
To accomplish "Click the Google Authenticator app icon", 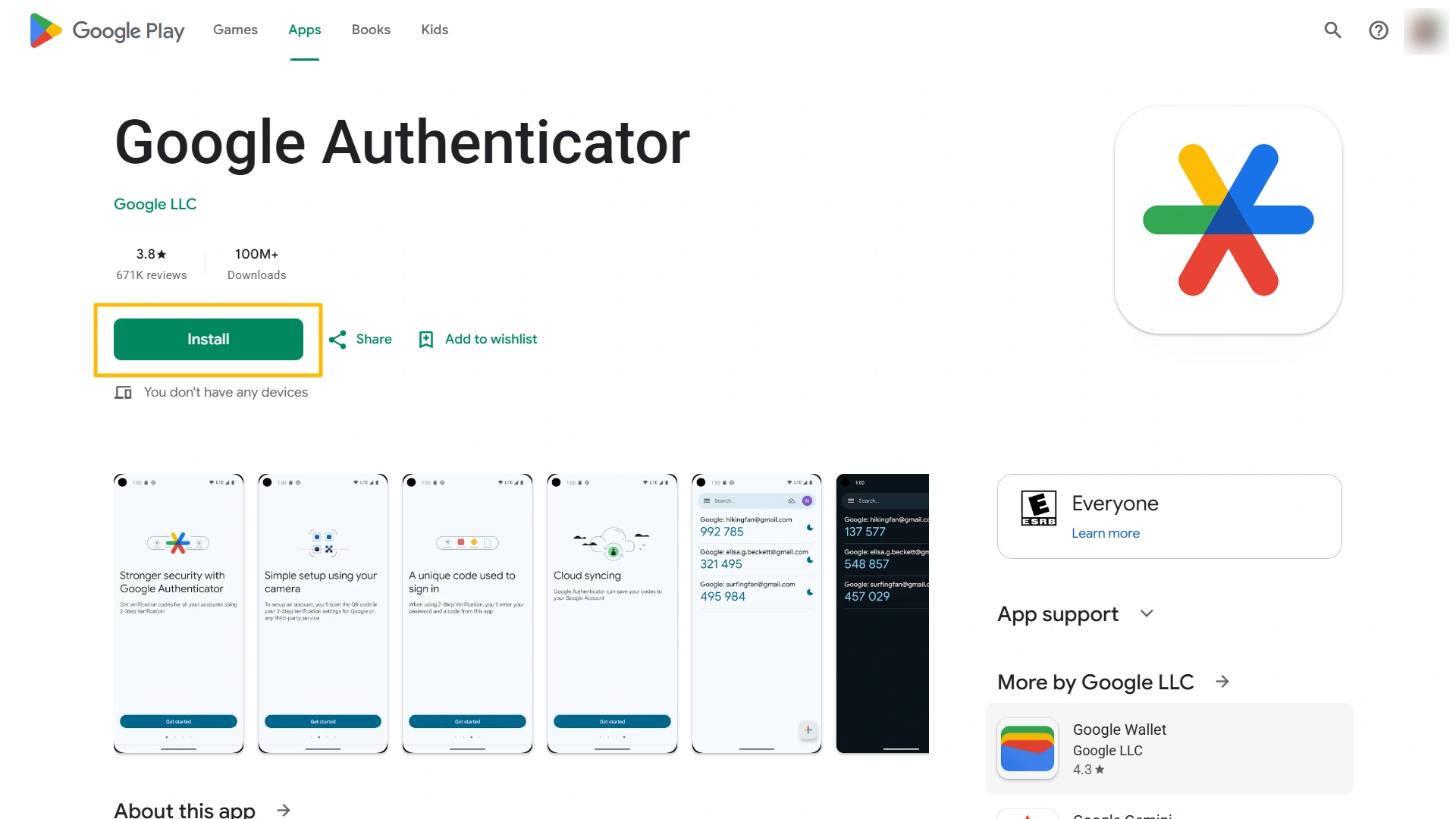I will coord(1228,220).
